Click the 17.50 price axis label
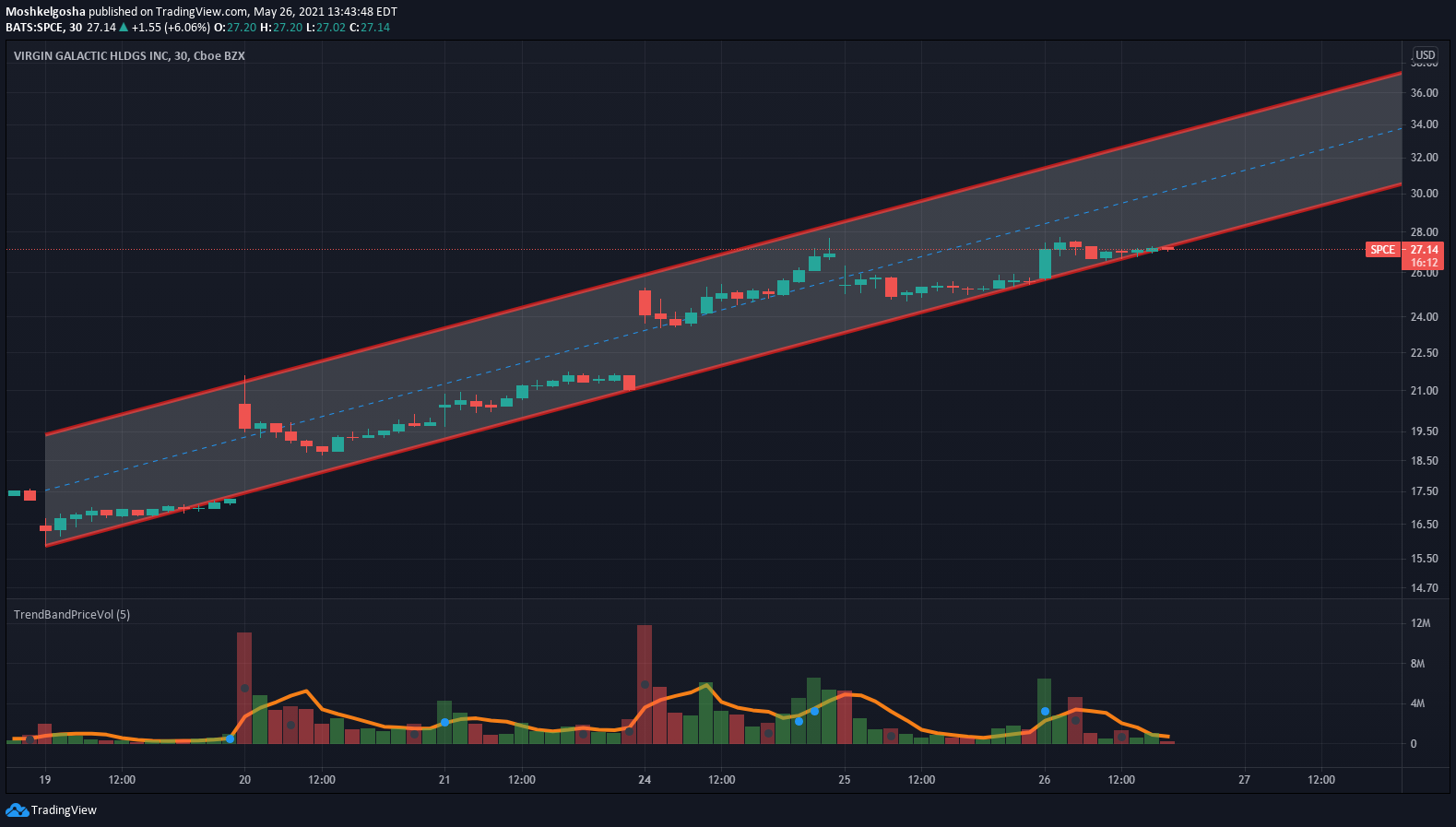Image resolution: width=1456 pixels, height=827 pixels. (x=1424, y=491)
